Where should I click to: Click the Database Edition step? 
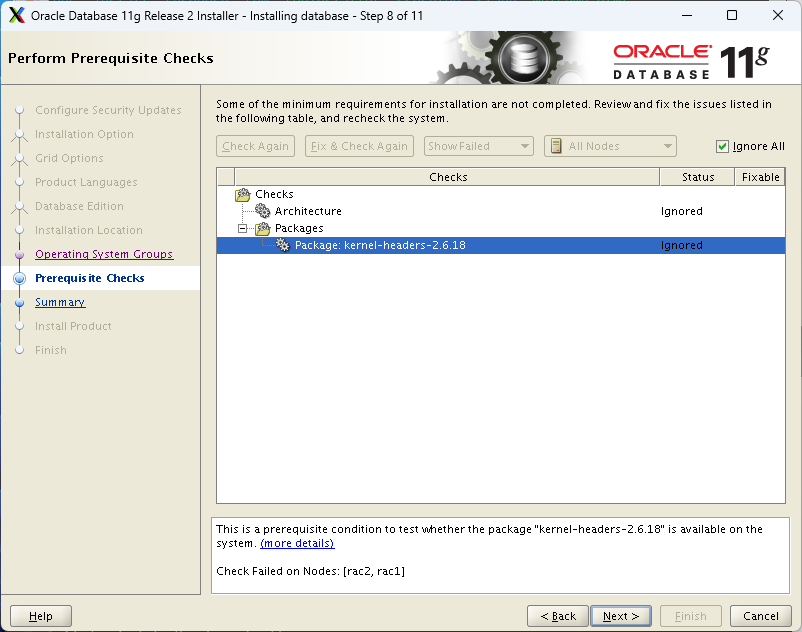[79, 206]
